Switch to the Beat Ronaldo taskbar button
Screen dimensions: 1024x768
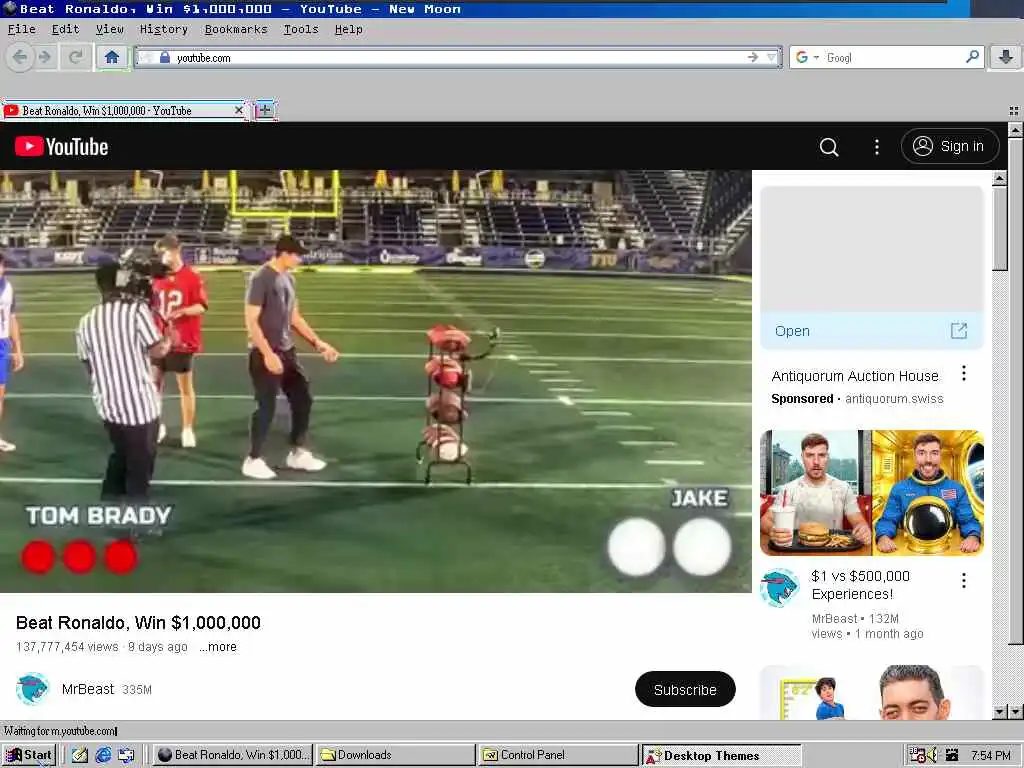pos(233,755)
